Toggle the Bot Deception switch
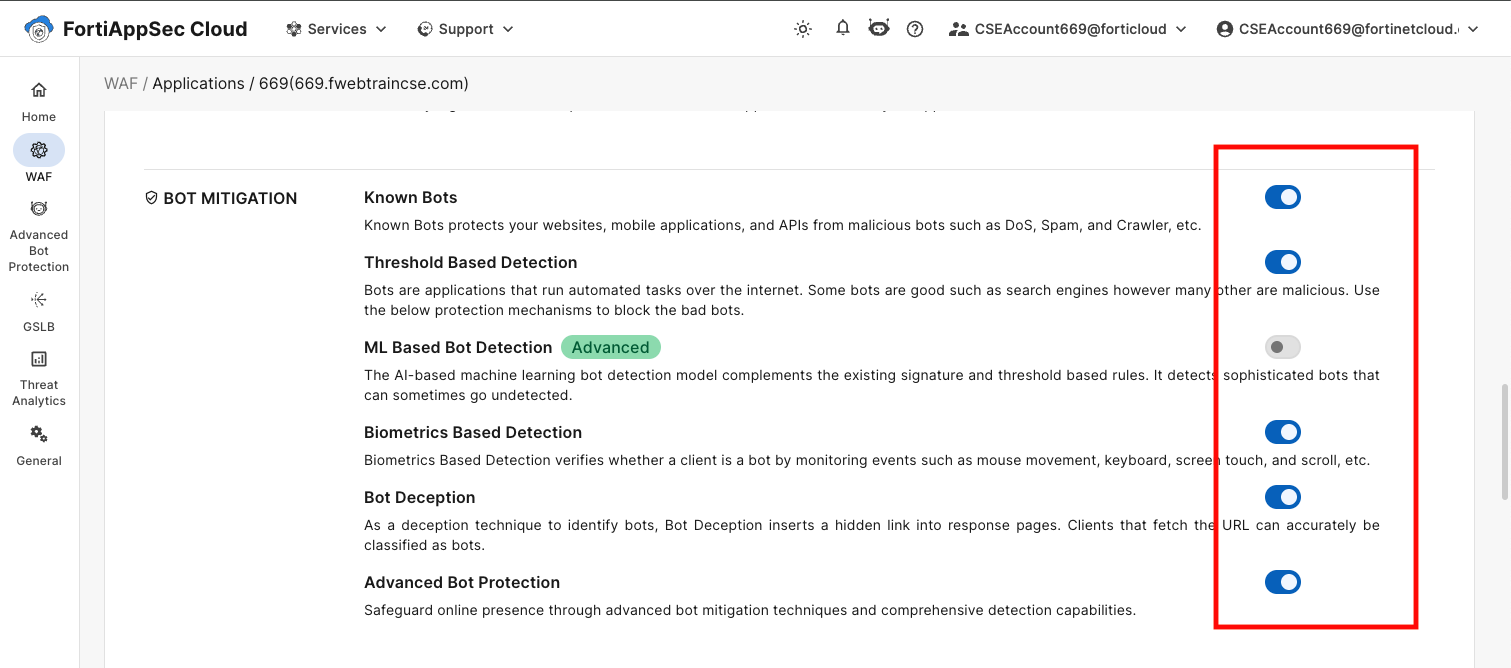Screen dimensions: 1511x668 pos(1283,497)
